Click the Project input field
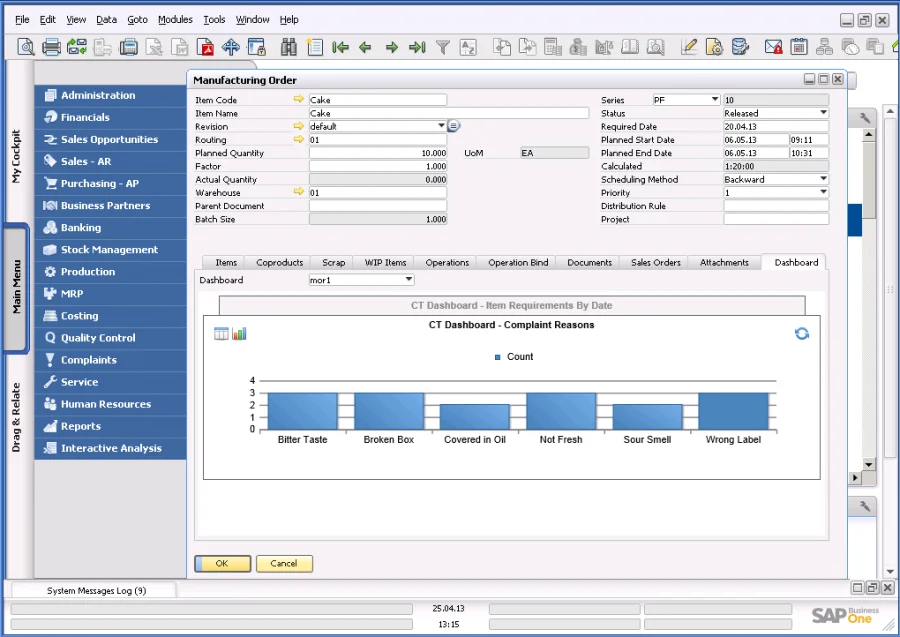900x637 pixels. pyautogui.click(x=776, y=219)
